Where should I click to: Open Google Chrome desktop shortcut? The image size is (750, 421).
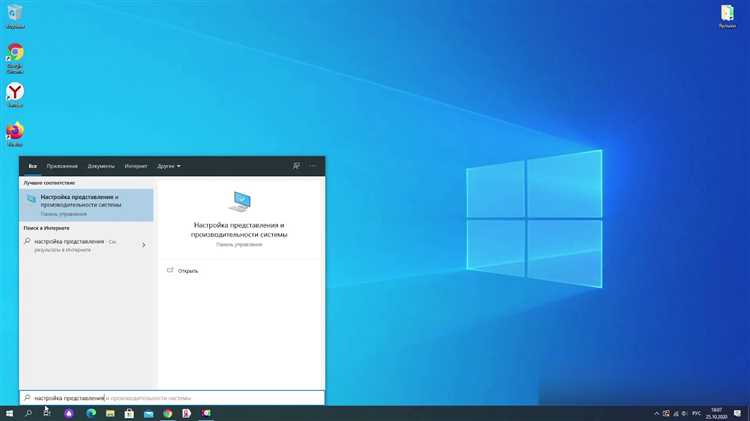point(15,56)
